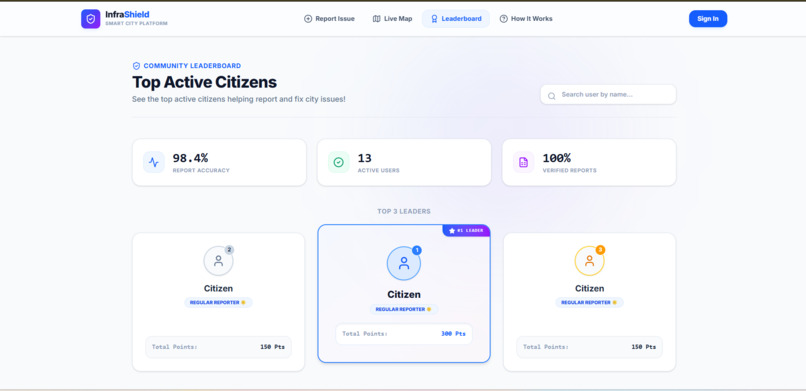This screenshot has width=806, height=391.
Task: Click the 150 Pts total on rank 3 card
Action: pyautogui.click(x=644, y=347)
